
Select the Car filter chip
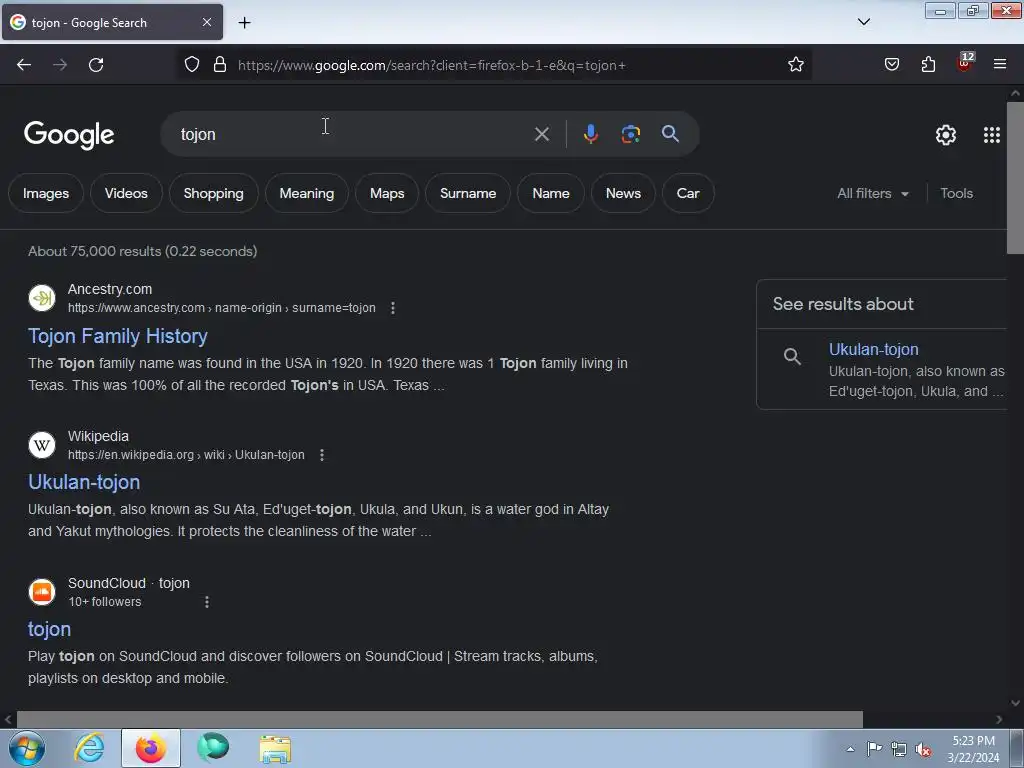pyautogui.click(x=688, y=193)
